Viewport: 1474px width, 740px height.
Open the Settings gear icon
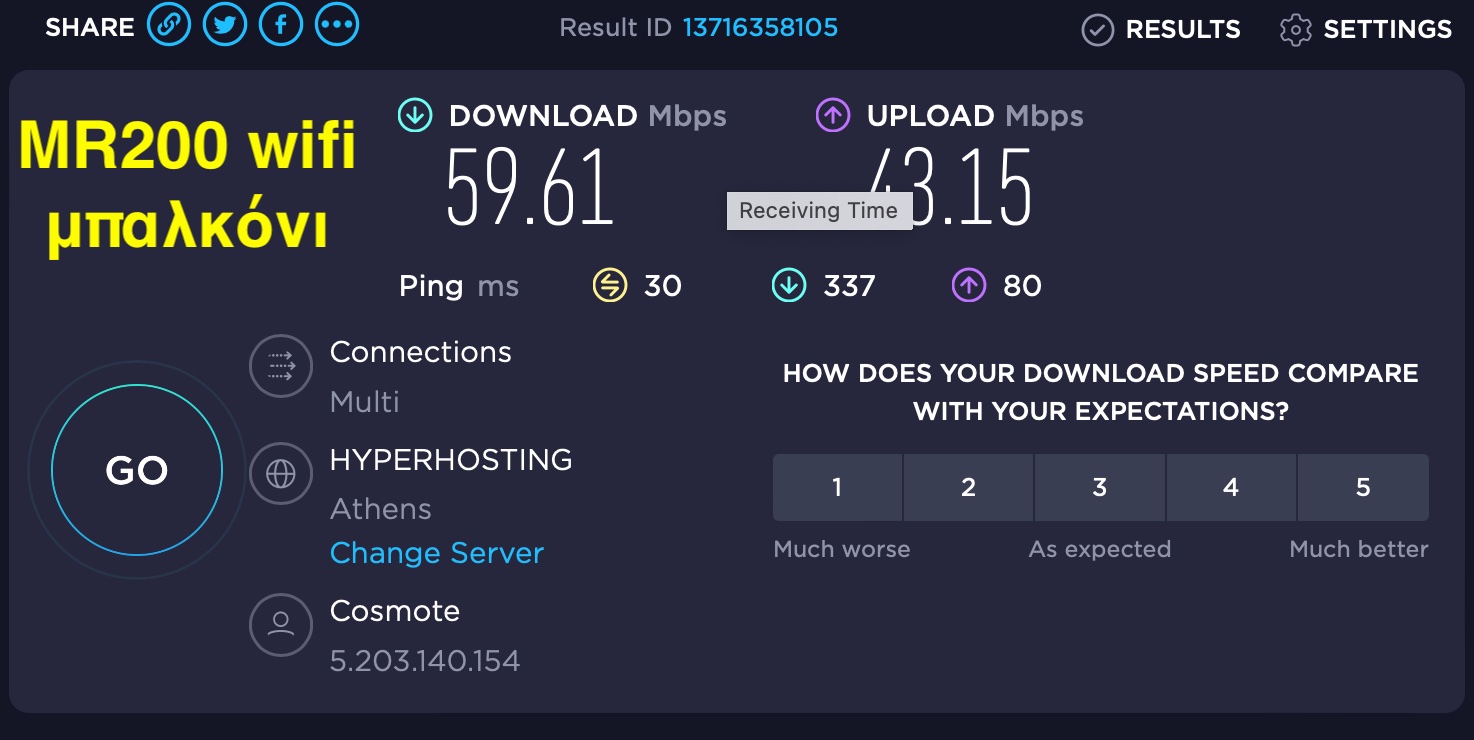click(1295, 30)
